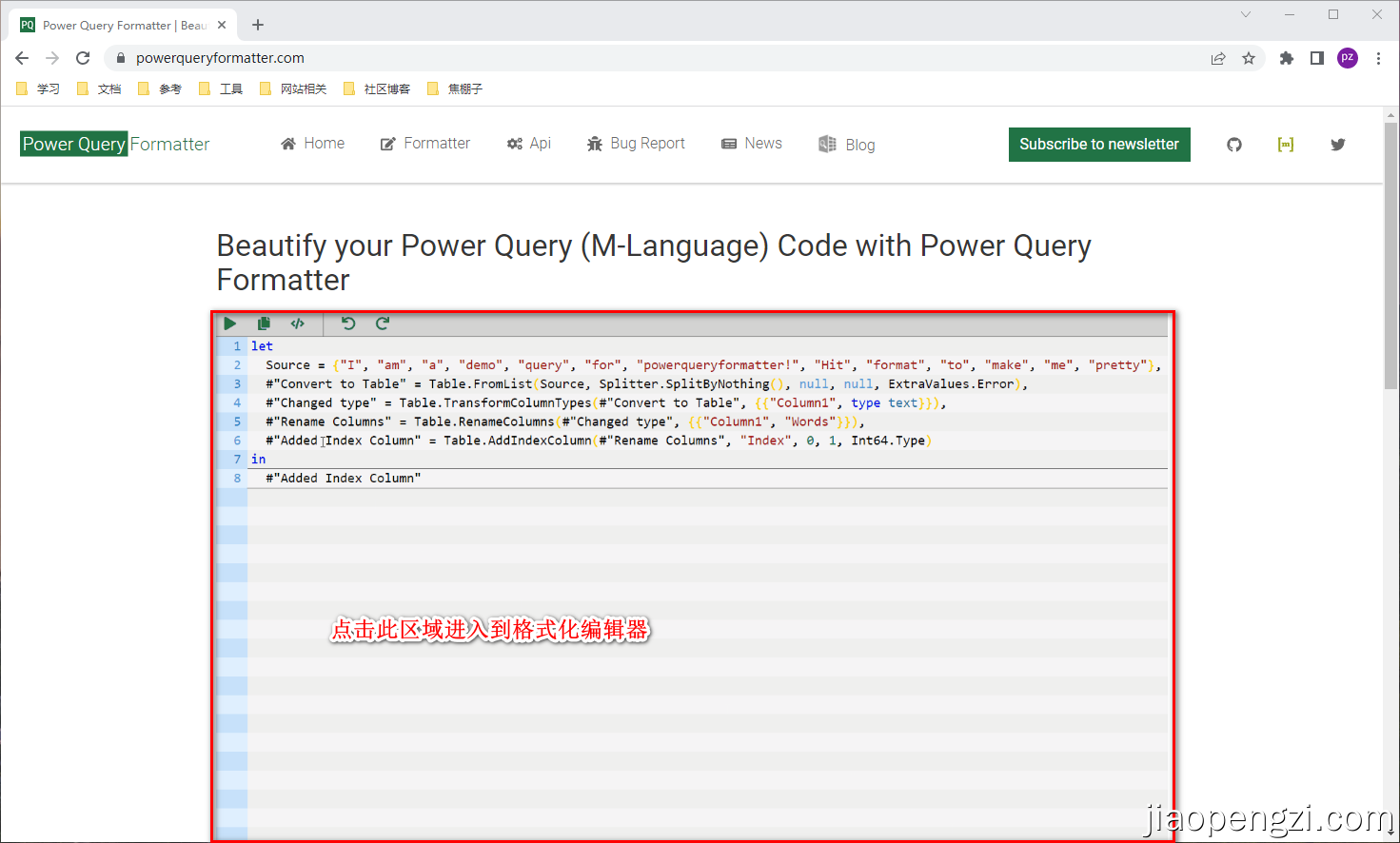Image resolution: width=1400 pixels, height=843 pixels.
Task: Click 'Int64.Type' in line 6
Action: click(888, 441)
